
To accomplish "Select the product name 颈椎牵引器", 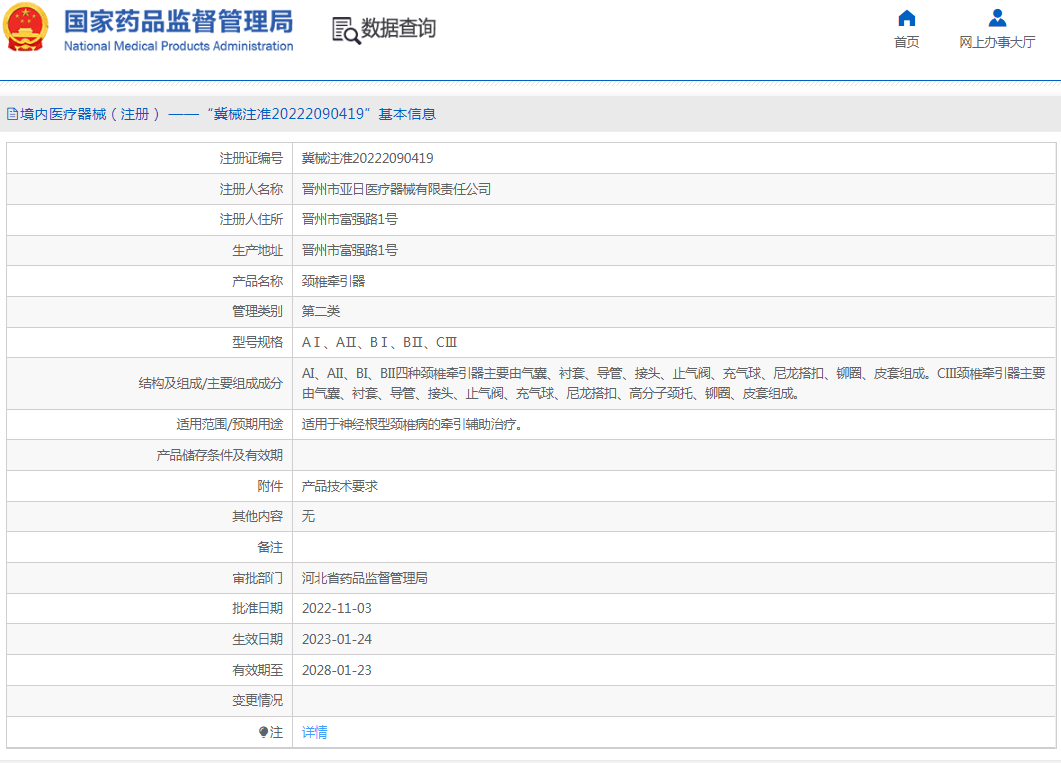I will click(x=333, y=281).
